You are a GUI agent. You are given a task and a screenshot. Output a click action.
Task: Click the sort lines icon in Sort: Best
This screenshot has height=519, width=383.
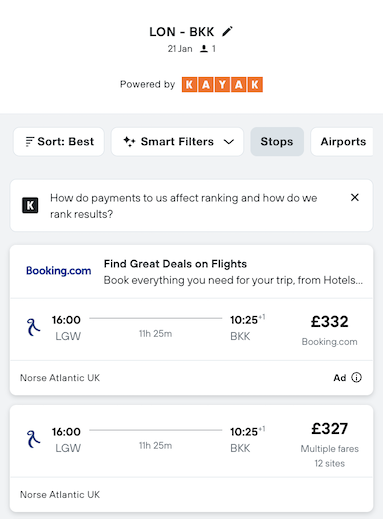coord(30,142)
